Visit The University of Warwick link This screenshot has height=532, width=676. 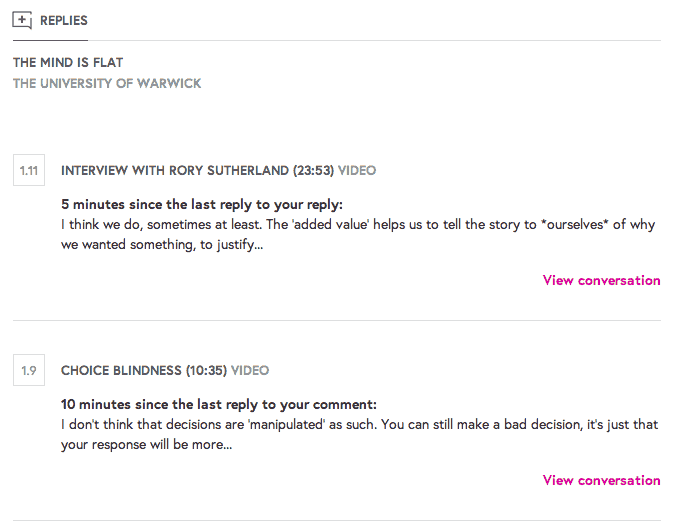(x=107, y=83)
